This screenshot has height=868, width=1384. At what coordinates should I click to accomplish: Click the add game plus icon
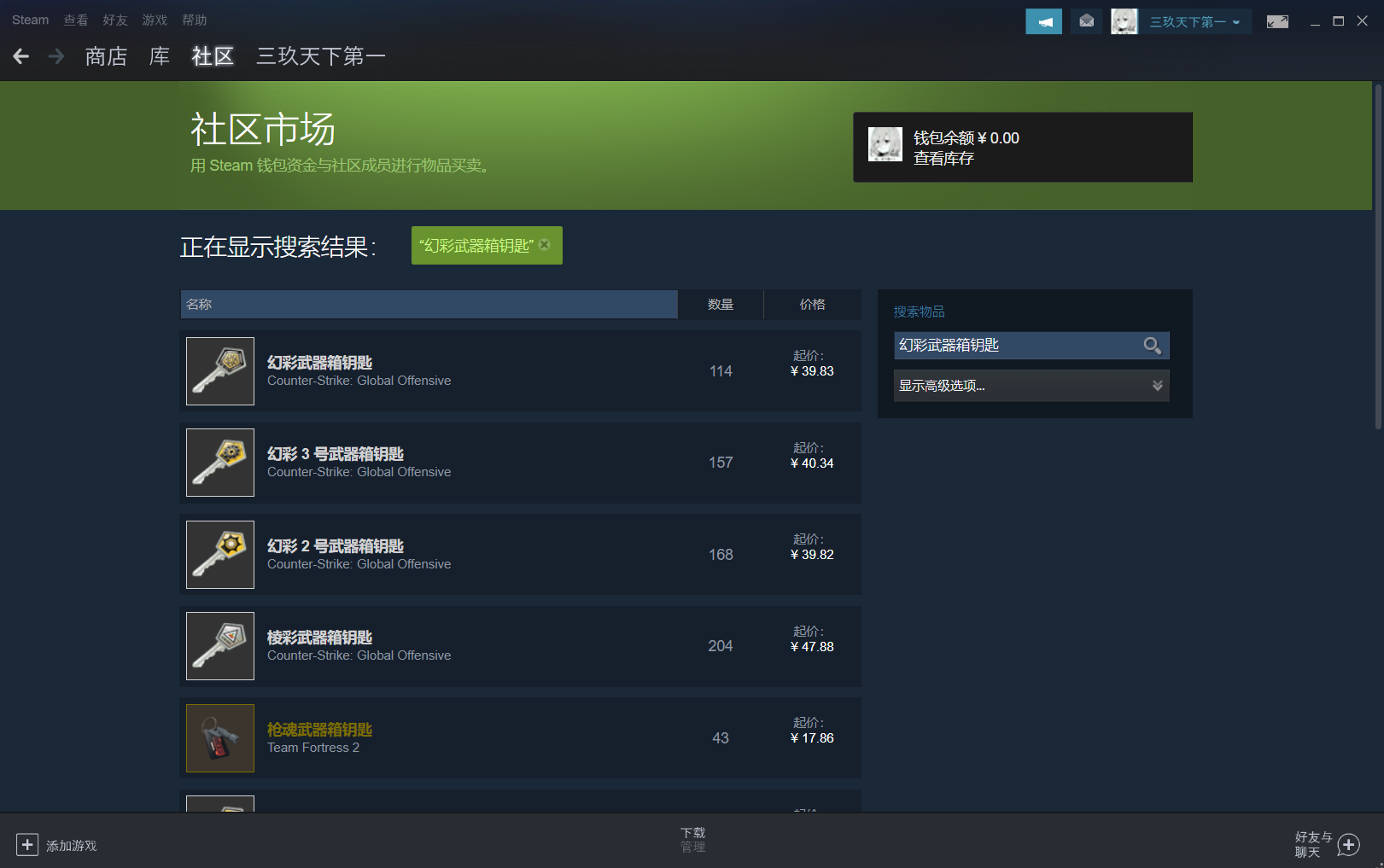(x=27, y=844)
